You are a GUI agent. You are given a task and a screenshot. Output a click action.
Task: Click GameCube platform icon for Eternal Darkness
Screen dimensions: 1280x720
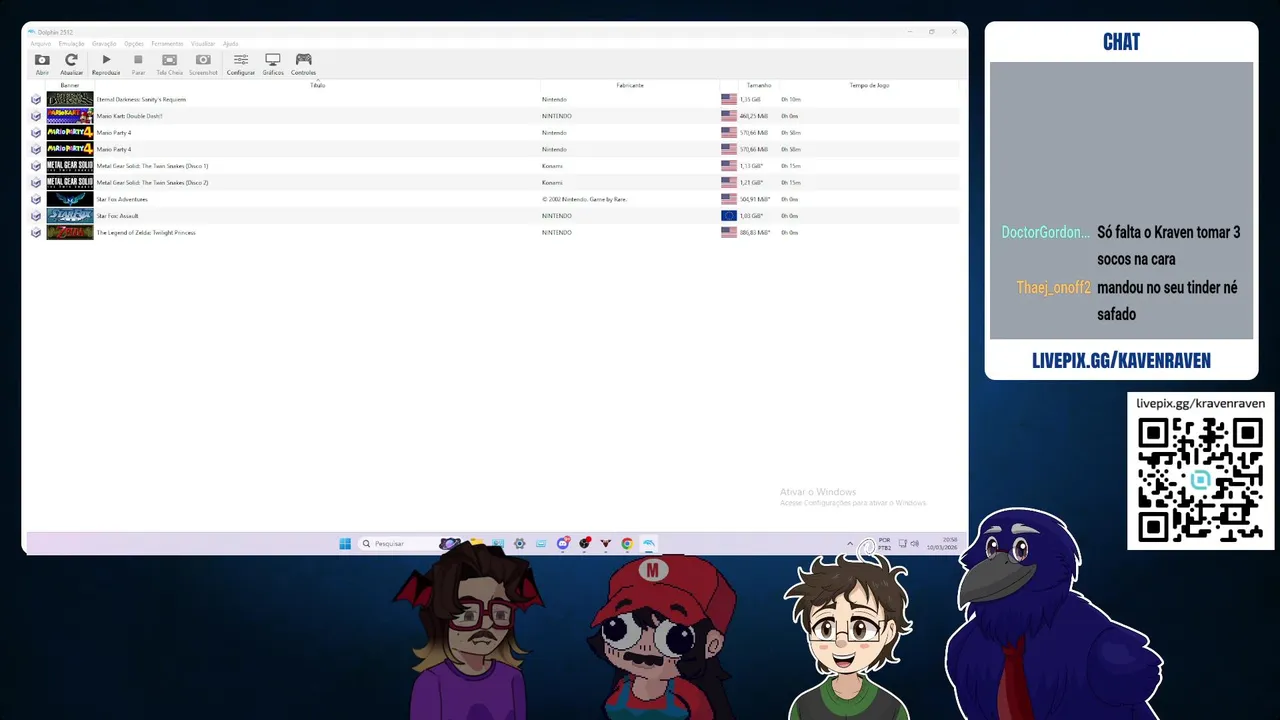coord(36,100)
